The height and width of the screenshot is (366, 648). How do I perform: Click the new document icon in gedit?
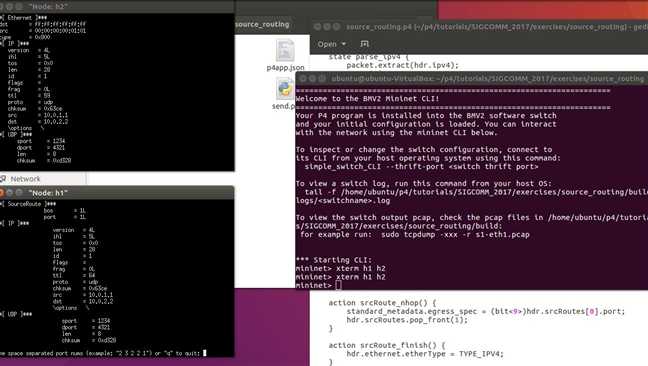click(x=364, y=43)
